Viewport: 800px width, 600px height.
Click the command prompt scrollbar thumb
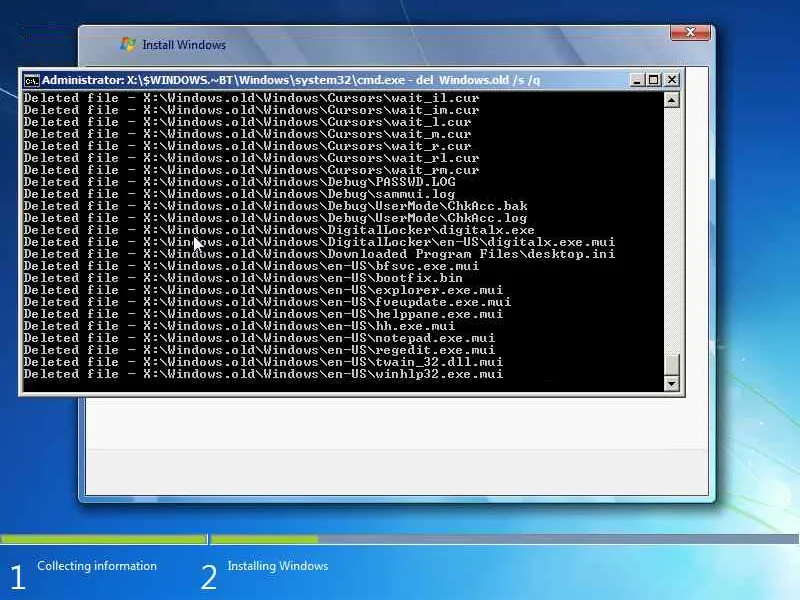tap(671, 365)
